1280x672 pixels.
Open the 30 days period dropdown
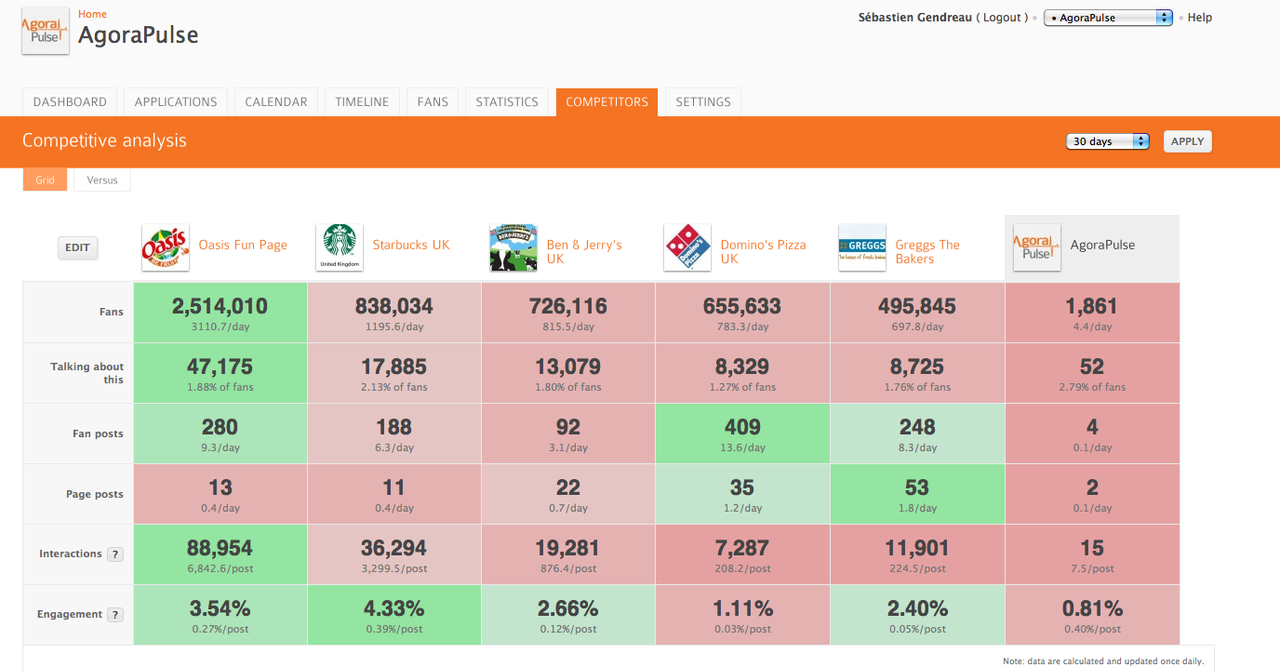click(x=1107, y=142)
